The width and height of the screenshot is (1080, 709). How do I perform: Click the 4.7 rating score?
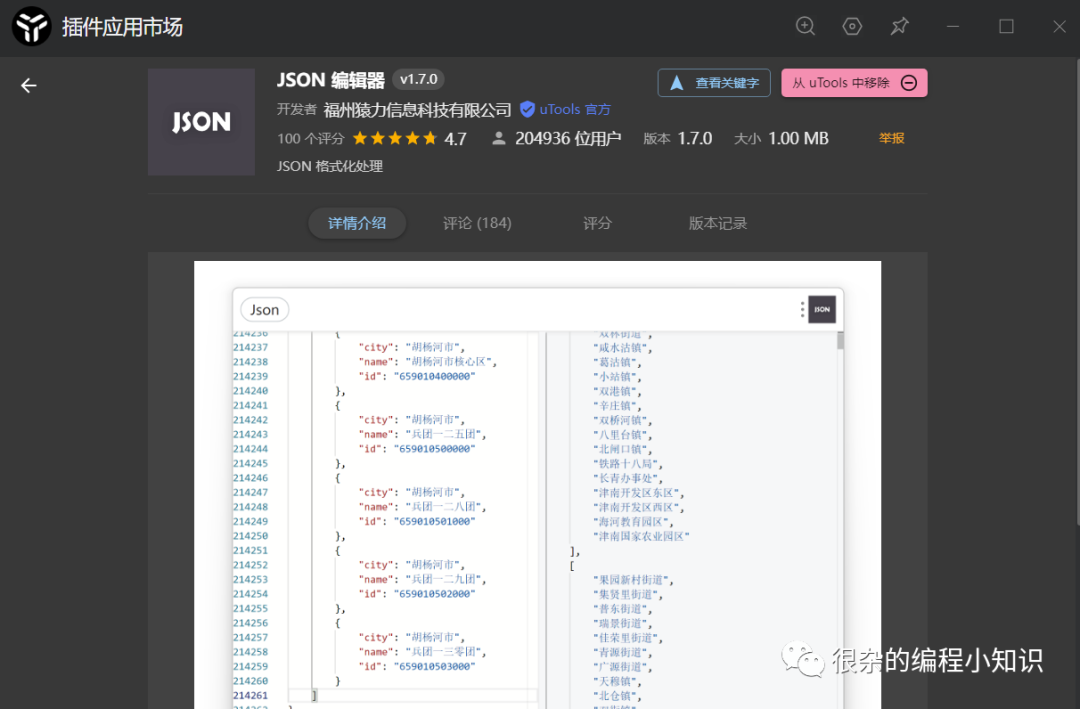(x=455, y=139)
